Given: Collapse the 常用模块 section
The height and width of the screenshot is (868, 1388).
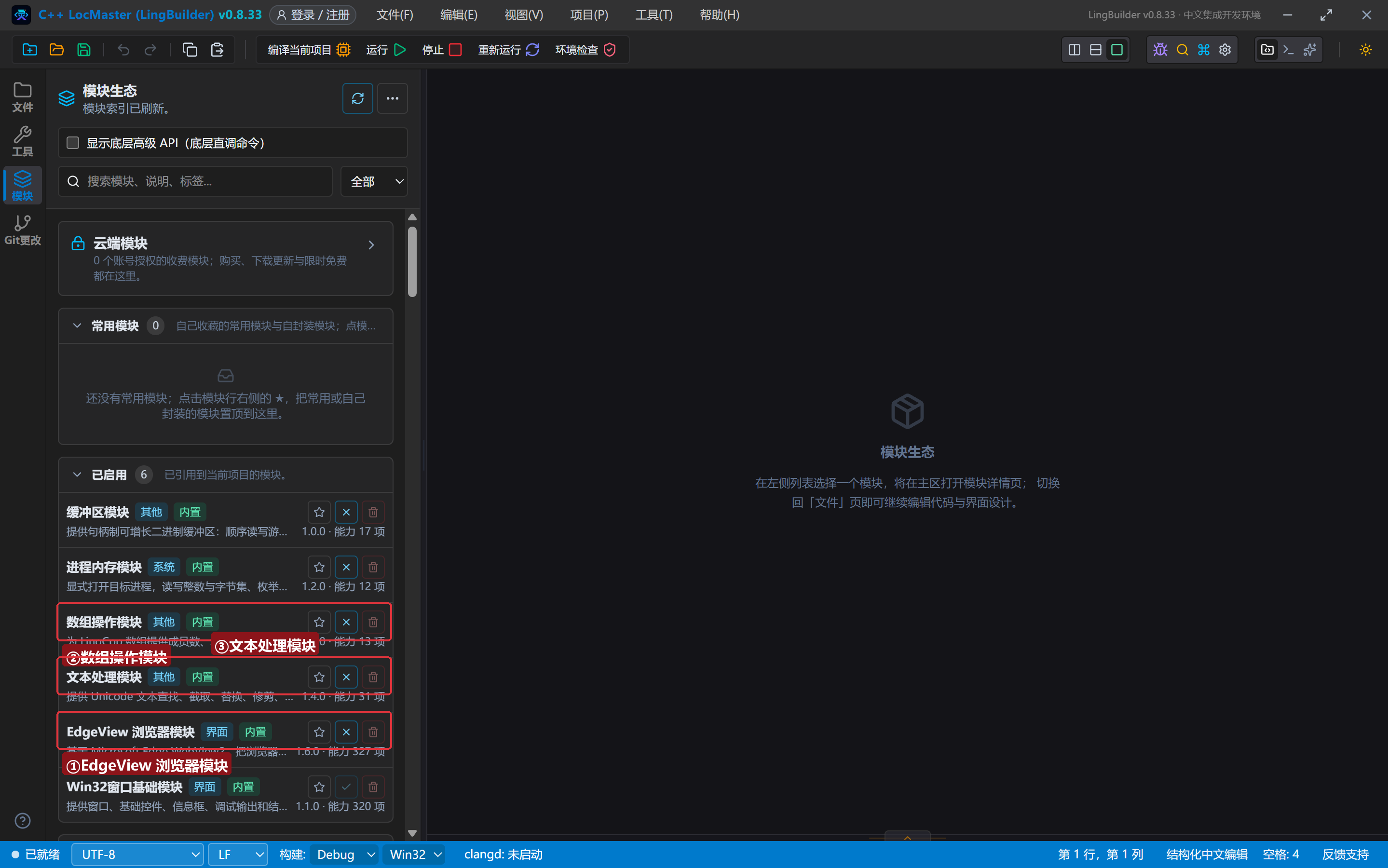Looking at the screenshot, I should pos(77,325).
